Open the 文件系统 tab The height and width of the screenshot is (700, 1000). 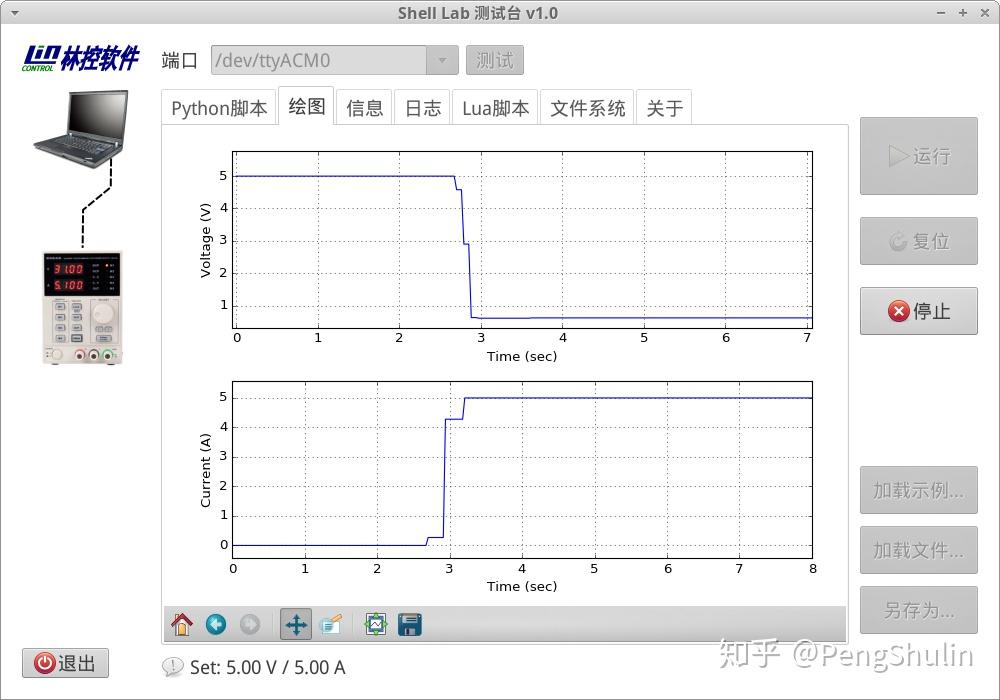[587, 107]
